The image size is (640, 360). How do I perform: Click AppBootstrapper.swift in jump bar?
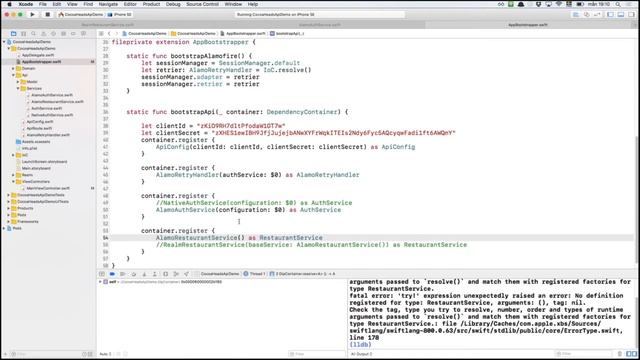[243, 33]
